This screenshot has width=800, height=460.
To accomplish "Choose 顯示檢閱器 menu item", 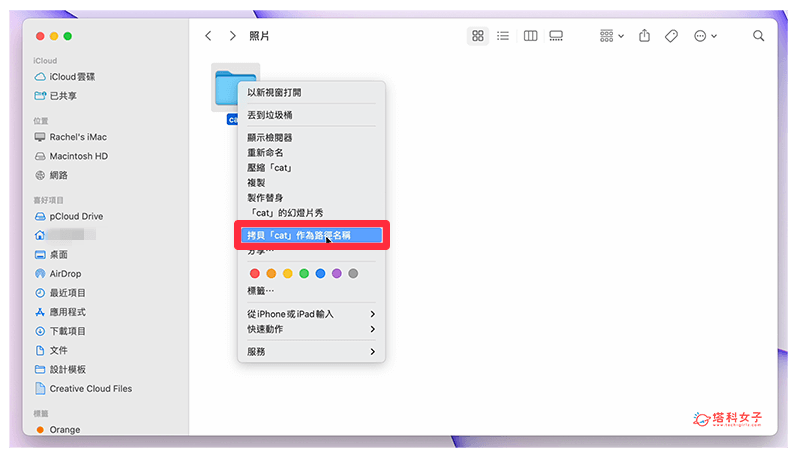I will pyautogui.click(x=311, y=138).
